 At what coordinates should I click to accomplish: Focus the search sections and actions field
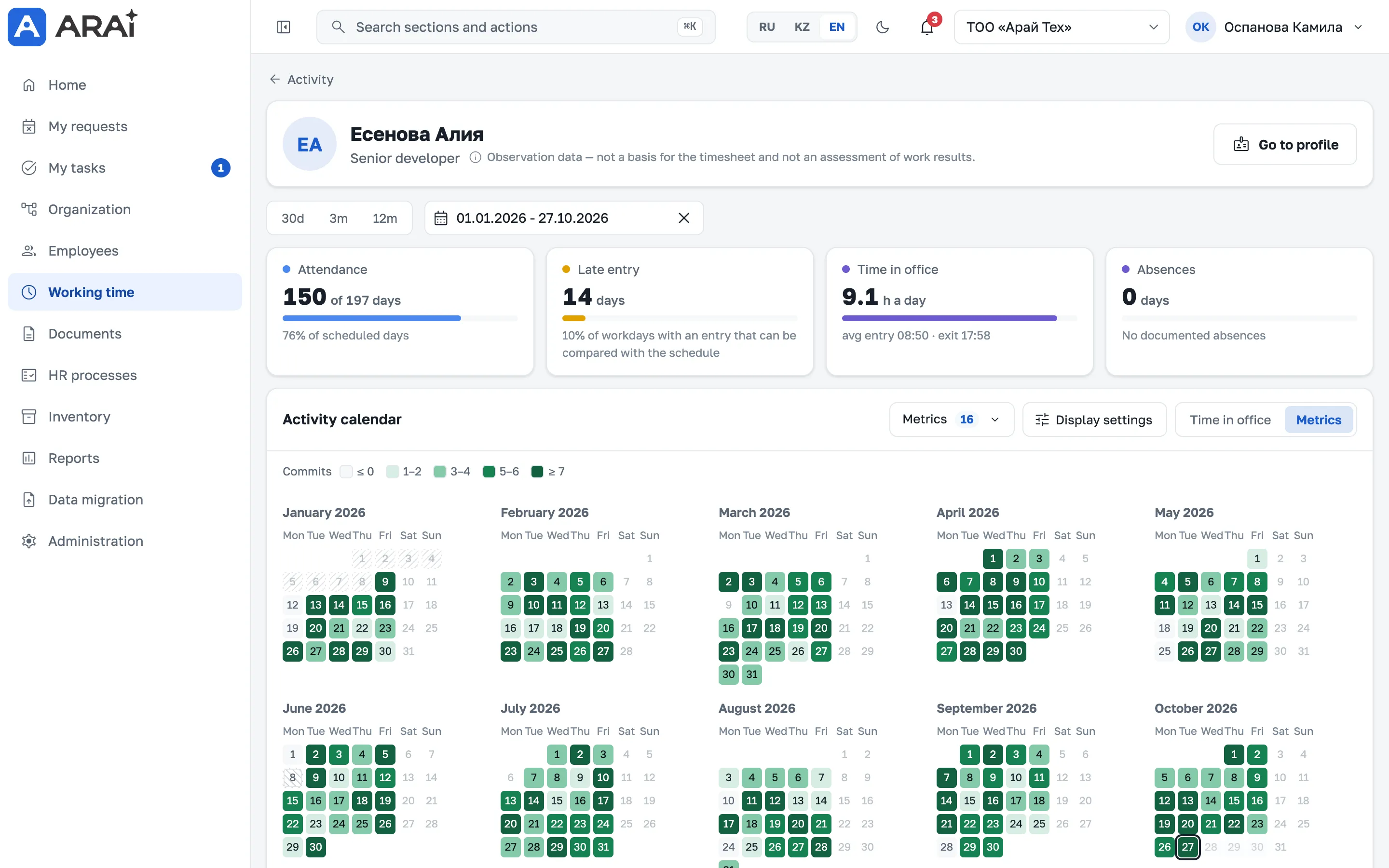tap(516, 27)
